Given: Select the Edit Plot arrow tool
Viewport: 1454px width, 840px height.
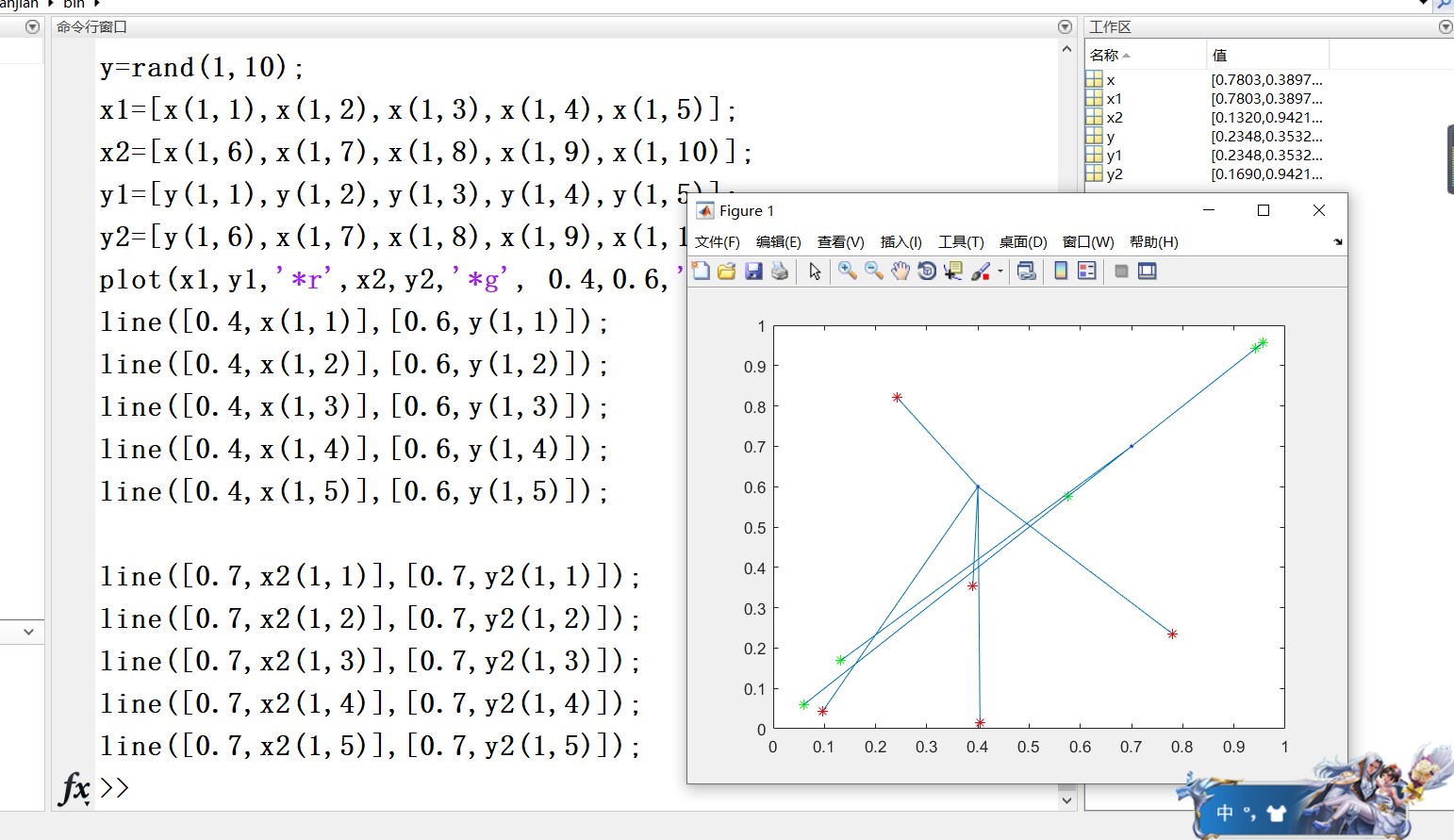Looking at the screenshot, I should click(815, 272).
